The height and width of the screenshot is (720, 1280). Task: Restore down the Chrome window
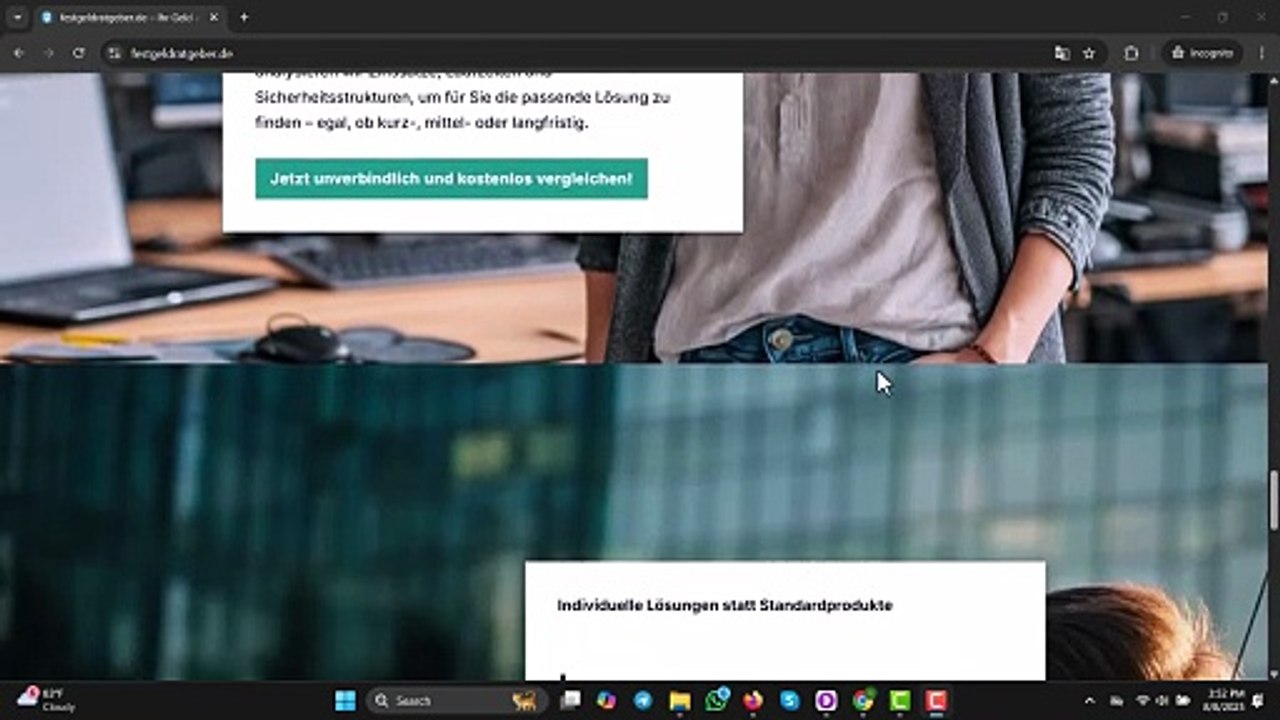click(x=1222, y=17)
